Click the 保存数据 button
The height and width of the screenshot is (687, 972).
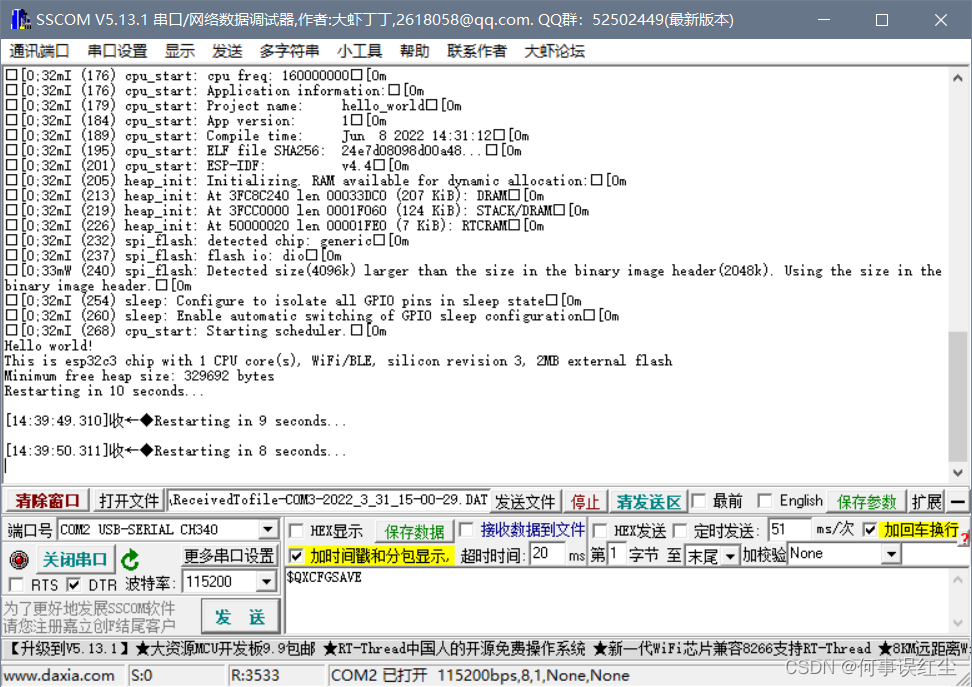414,531
